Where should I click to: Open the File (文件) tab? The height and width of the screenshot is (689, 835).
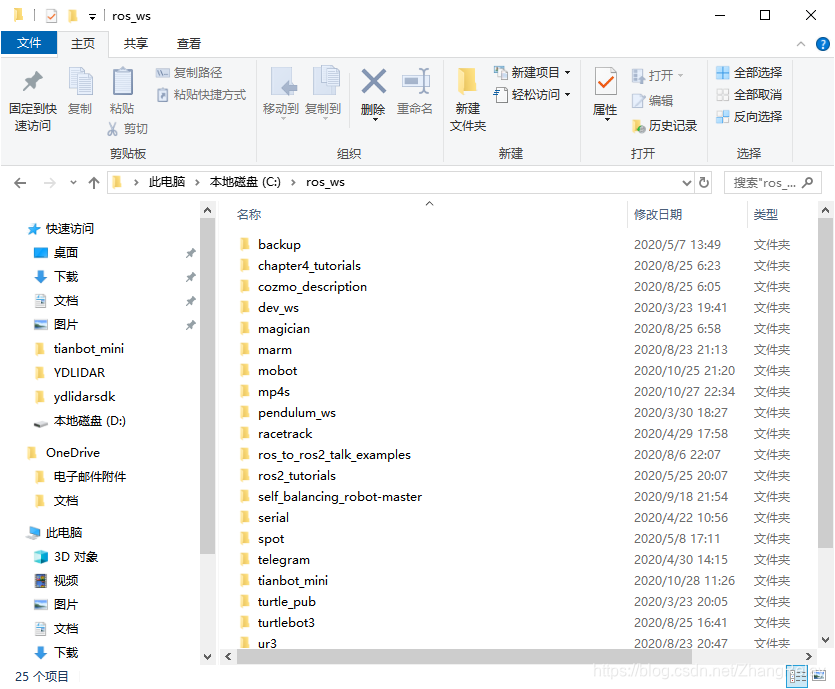coord(29,43)
